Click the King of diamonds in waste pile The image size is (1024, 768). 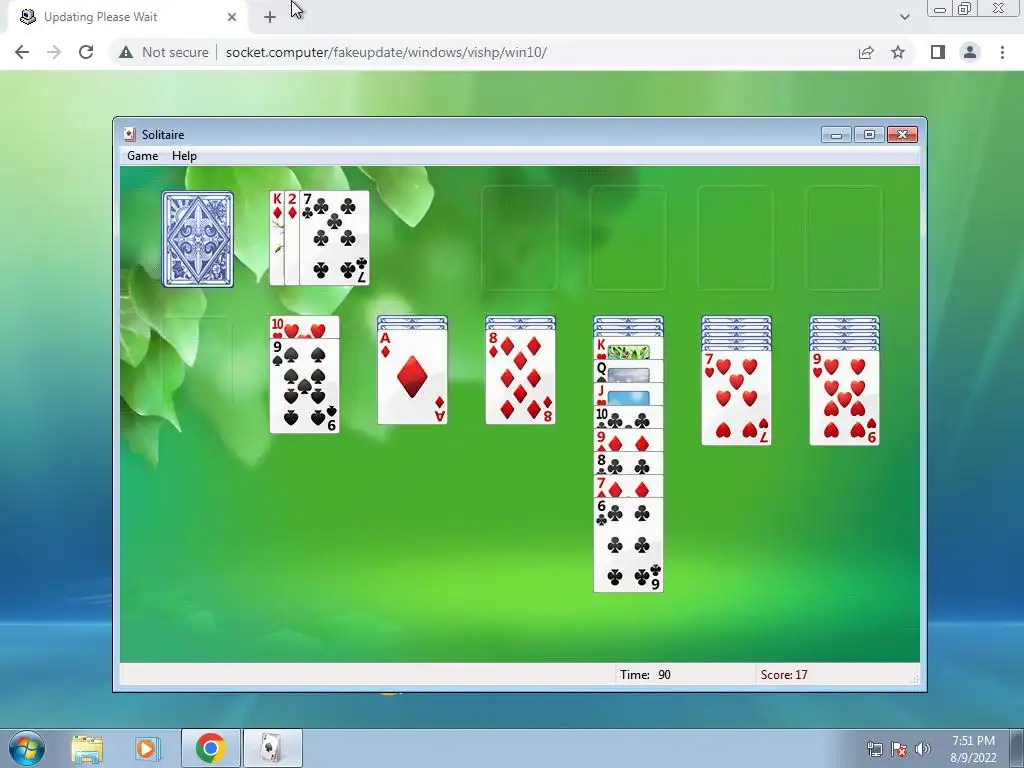tap(277, 238)
